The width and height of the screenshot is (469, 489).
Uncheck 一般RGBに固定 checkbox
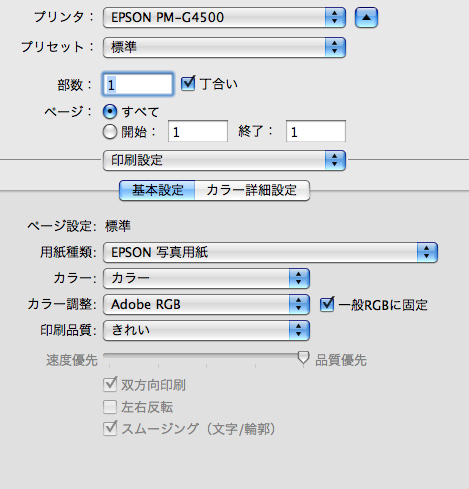(327, 304)
